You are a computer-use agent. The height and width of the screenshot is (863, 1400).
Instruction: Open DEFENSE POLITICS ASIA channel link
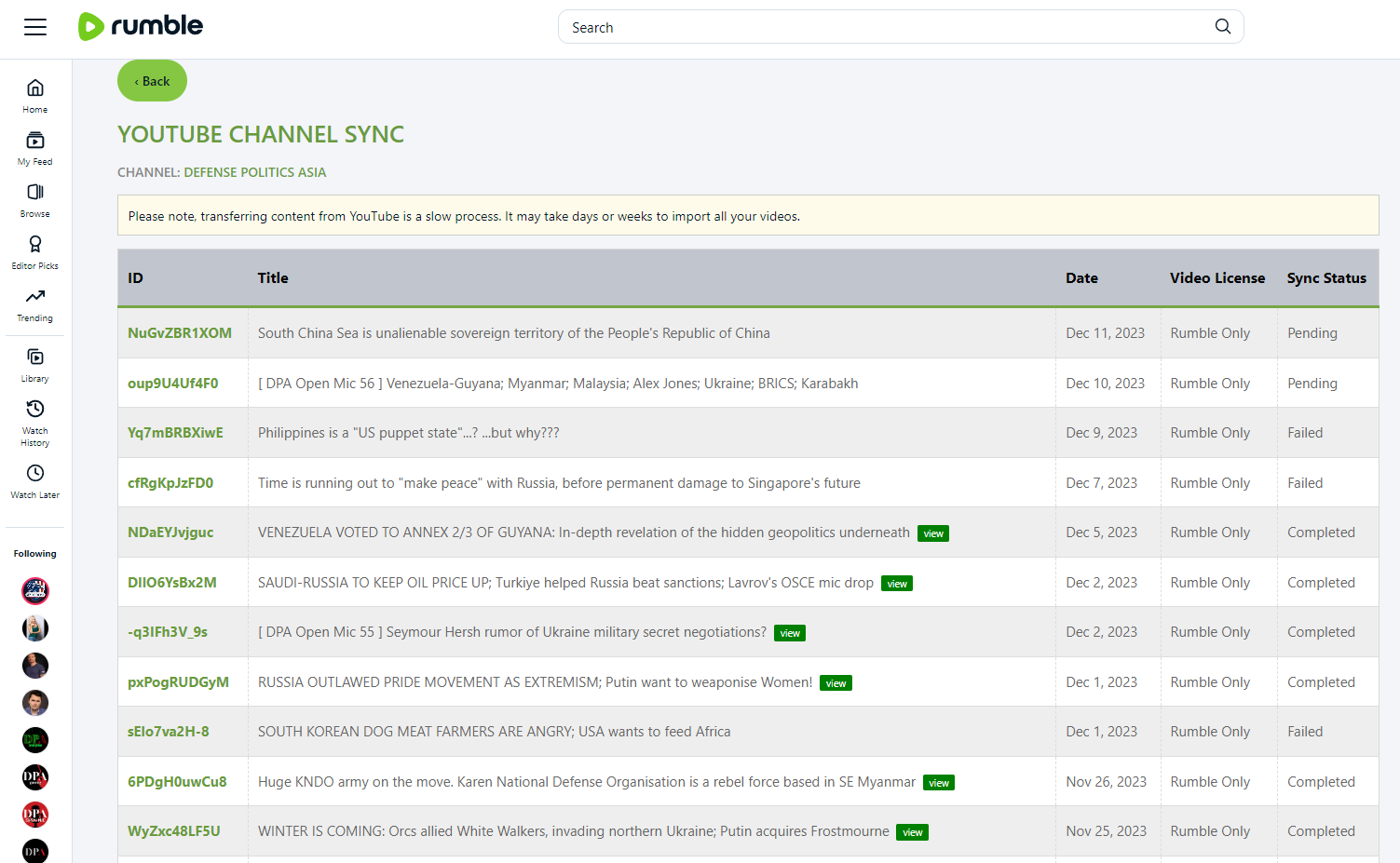255,172
